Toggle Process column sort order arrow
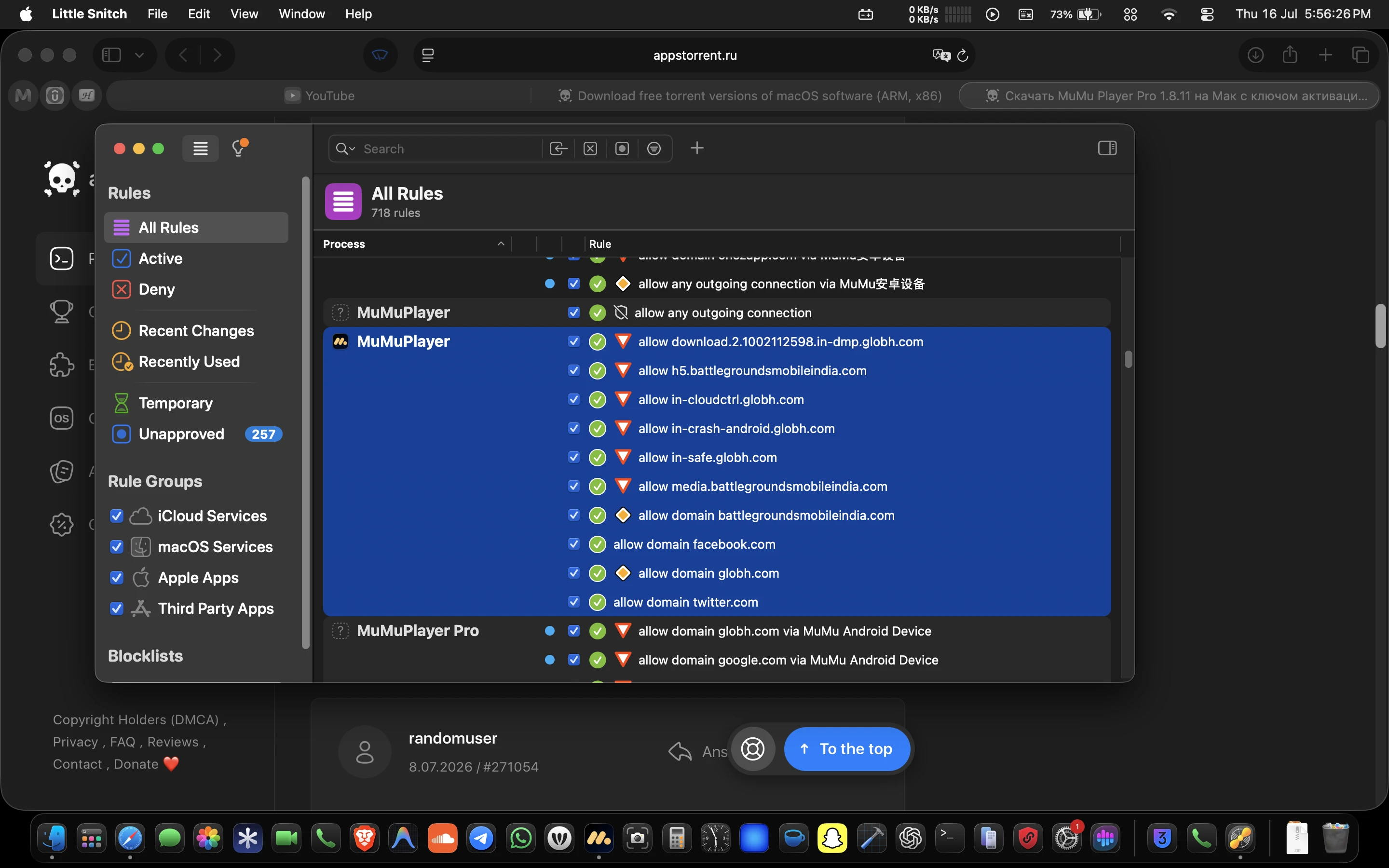The image size is (1389, 868). (x=501, y=244)
